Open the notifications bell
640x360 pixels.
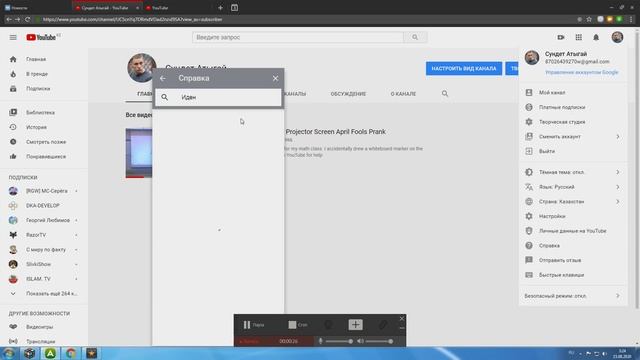point(596,37)
